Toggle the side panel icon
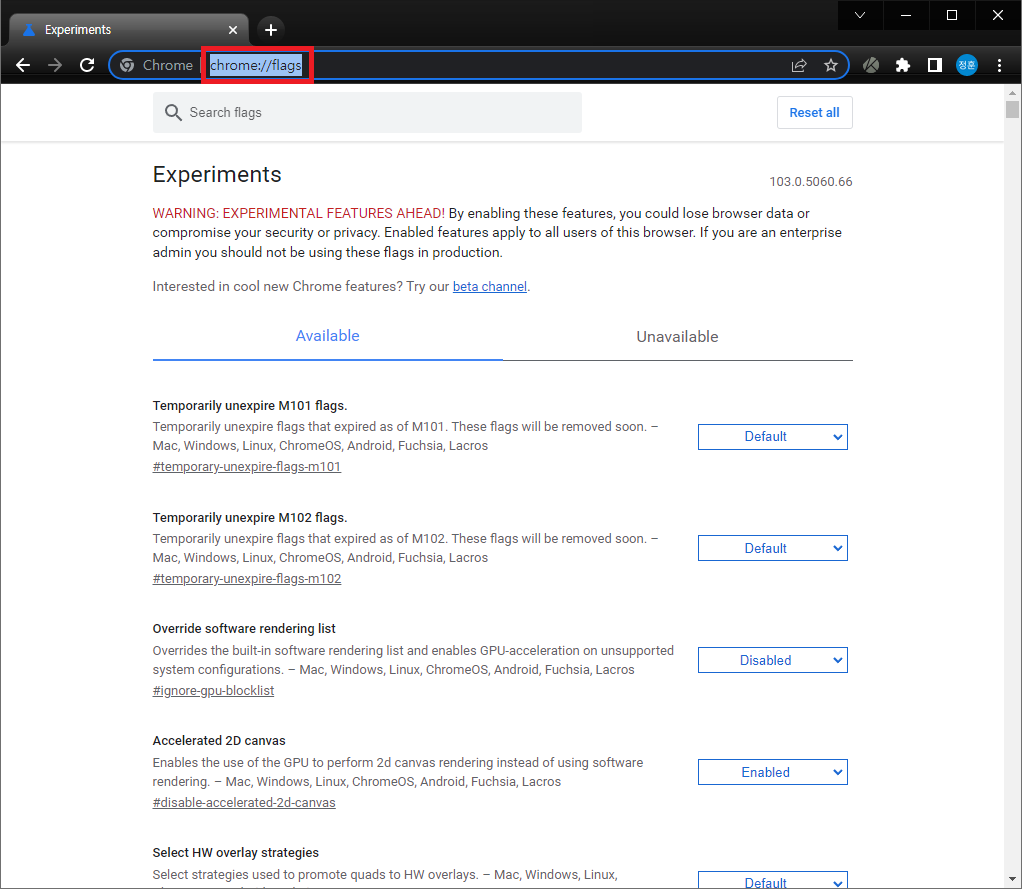 pyautogui.click(x=935, y=65)
